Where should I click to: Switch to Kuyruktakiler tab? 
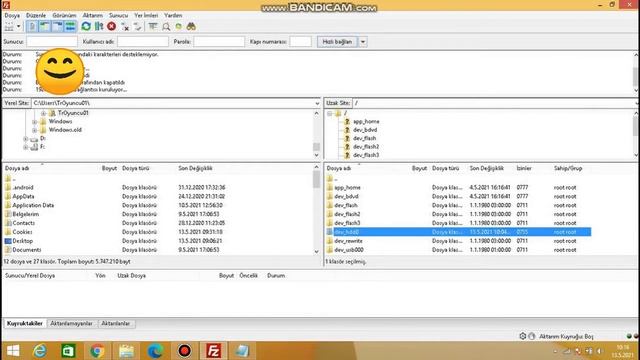pos(25,323)
